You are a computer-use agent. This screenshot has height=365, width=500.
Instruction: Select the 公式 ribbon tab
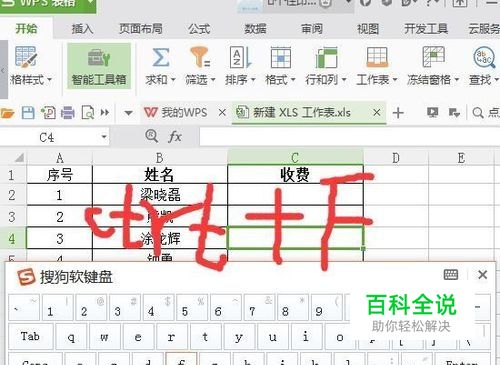tap(199, 29)
